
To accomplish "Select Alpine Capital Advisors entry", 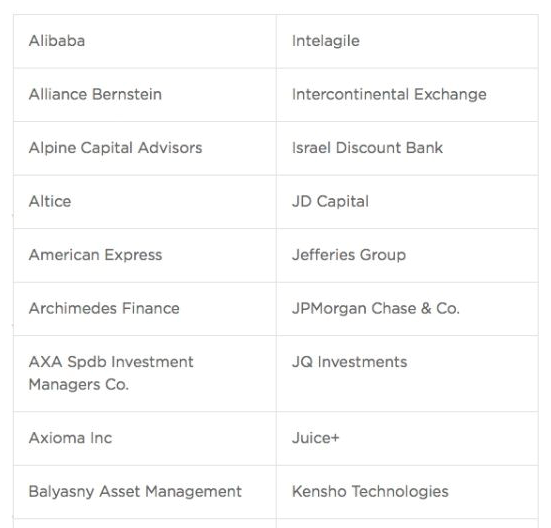I will pos(116,148).
